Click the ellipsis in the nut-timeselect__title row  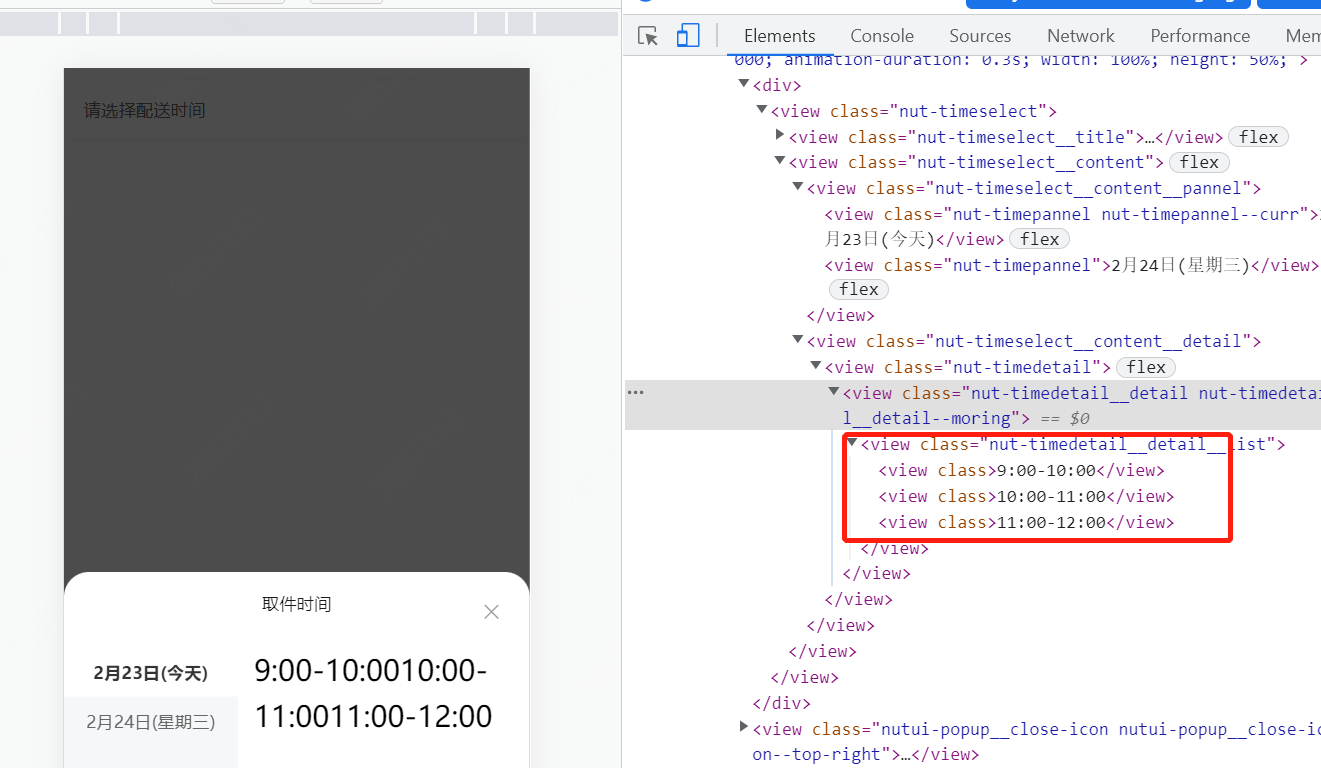(x=1150, y=137)
